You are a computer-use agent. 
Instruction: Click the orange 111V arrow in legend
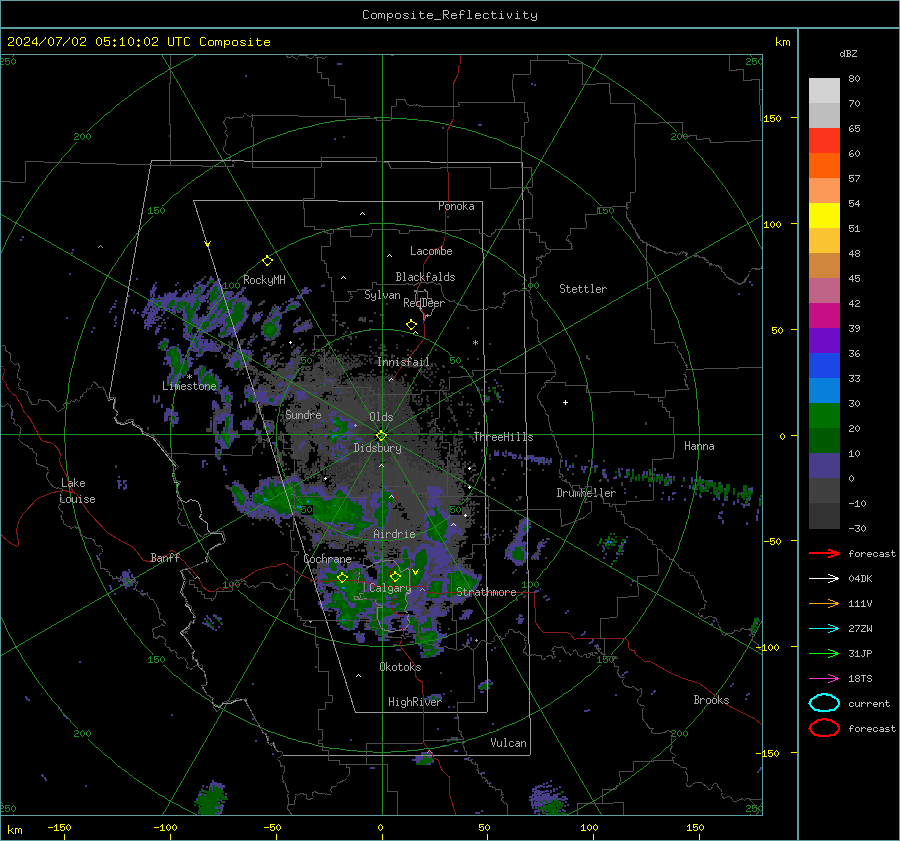coord(824,603)
